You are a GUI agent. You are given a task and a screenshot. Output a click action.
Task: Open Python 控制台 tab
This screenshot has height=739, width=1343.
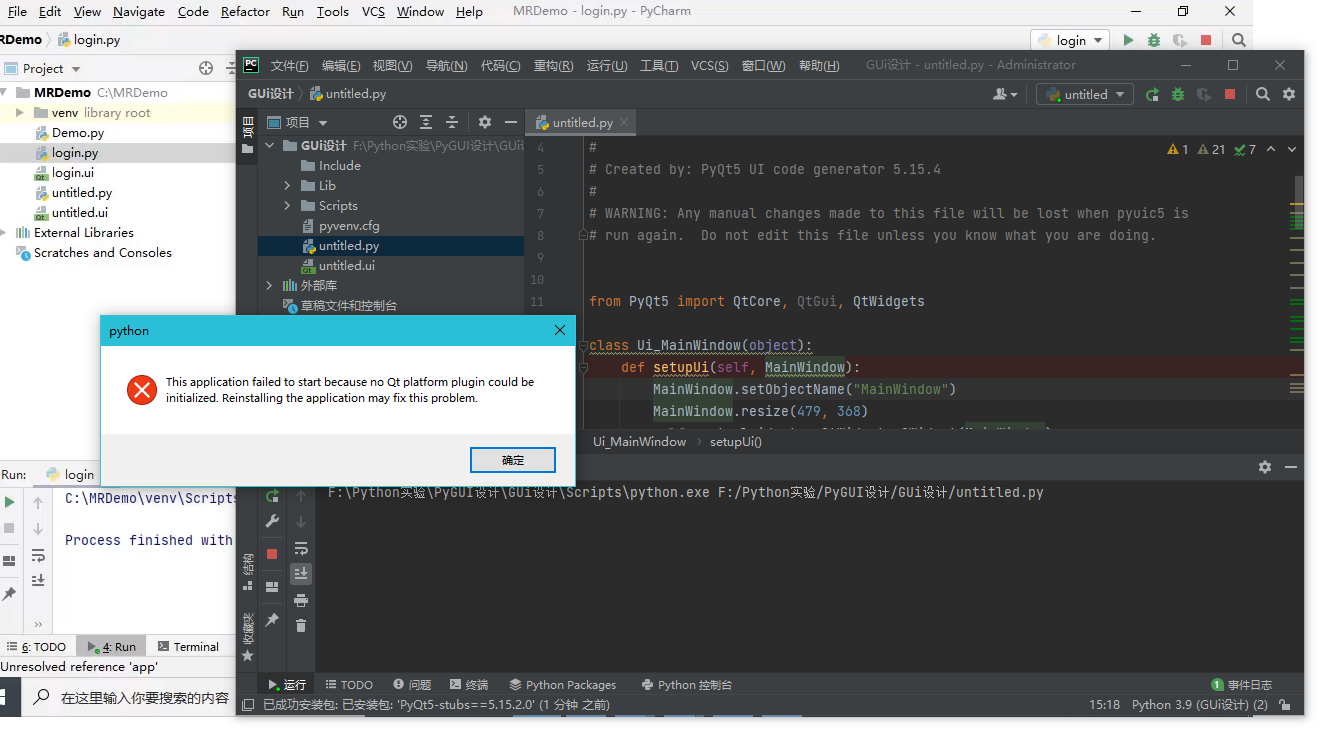tap(686, 685)
